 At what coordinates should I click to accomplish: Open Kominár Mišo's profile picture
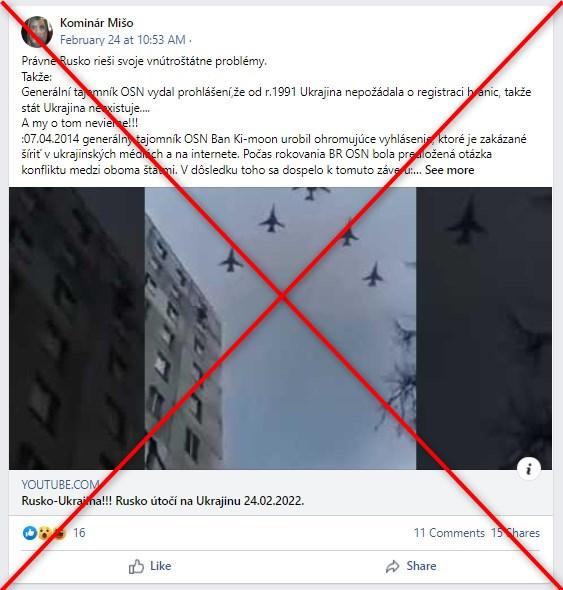pos(37,32)
